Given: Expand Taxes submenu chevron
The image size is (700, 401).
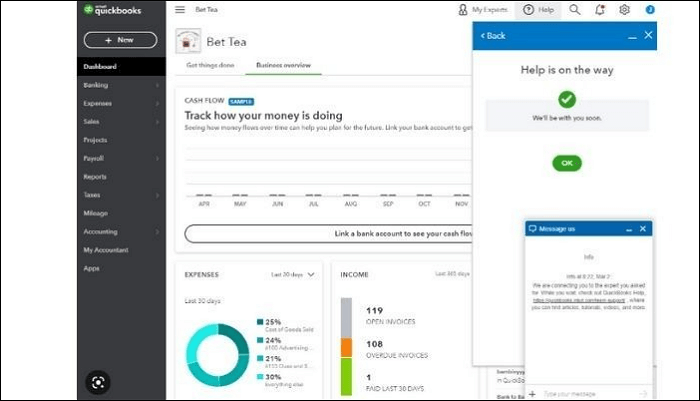Looking at the screenshot, I should point(157,195).
